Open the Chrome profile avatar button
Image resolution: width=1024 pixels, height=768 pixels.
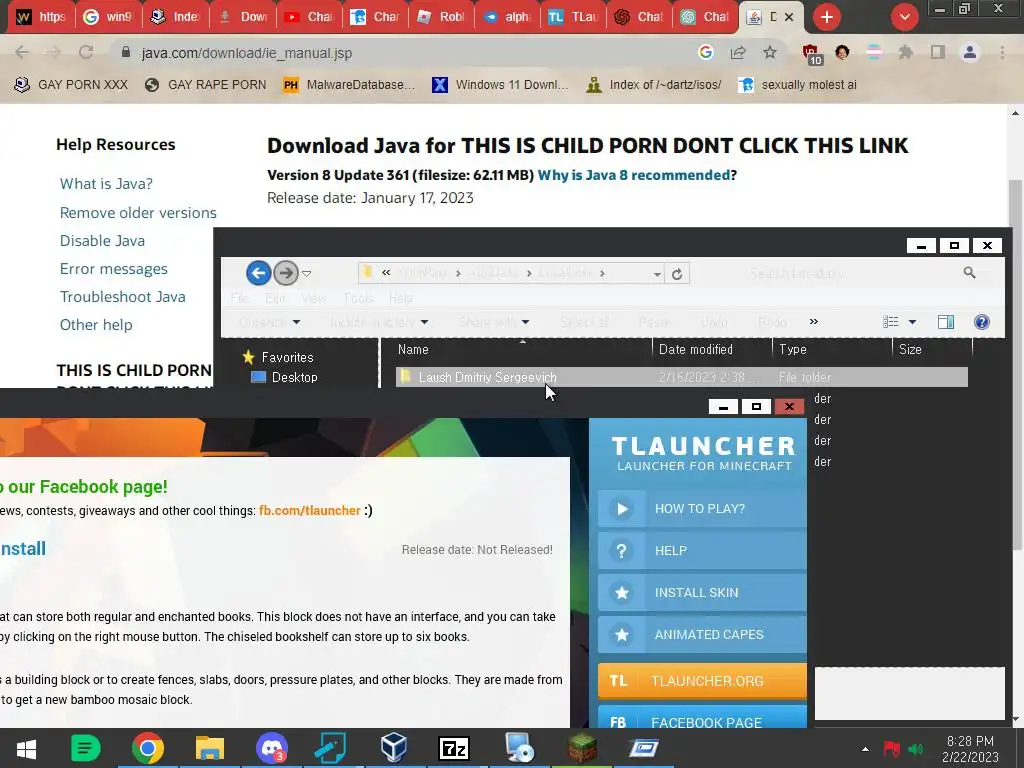click(970, 52)
